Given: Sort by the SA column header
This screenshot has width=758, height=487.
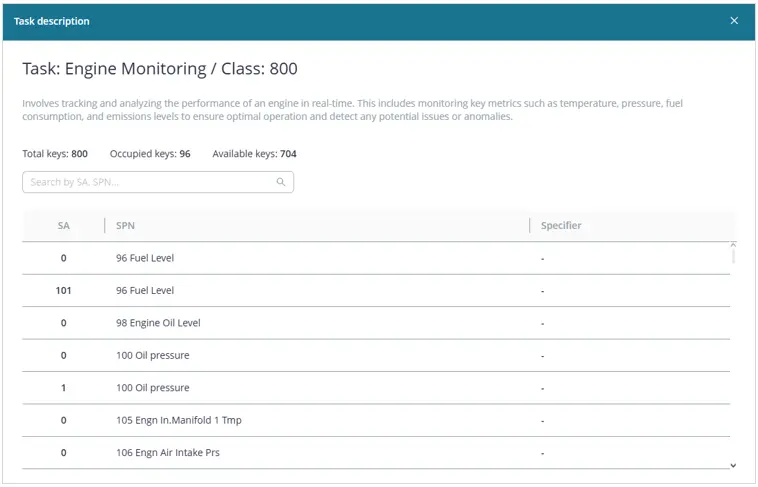Looking at the screenshot, I should [64, 226].
